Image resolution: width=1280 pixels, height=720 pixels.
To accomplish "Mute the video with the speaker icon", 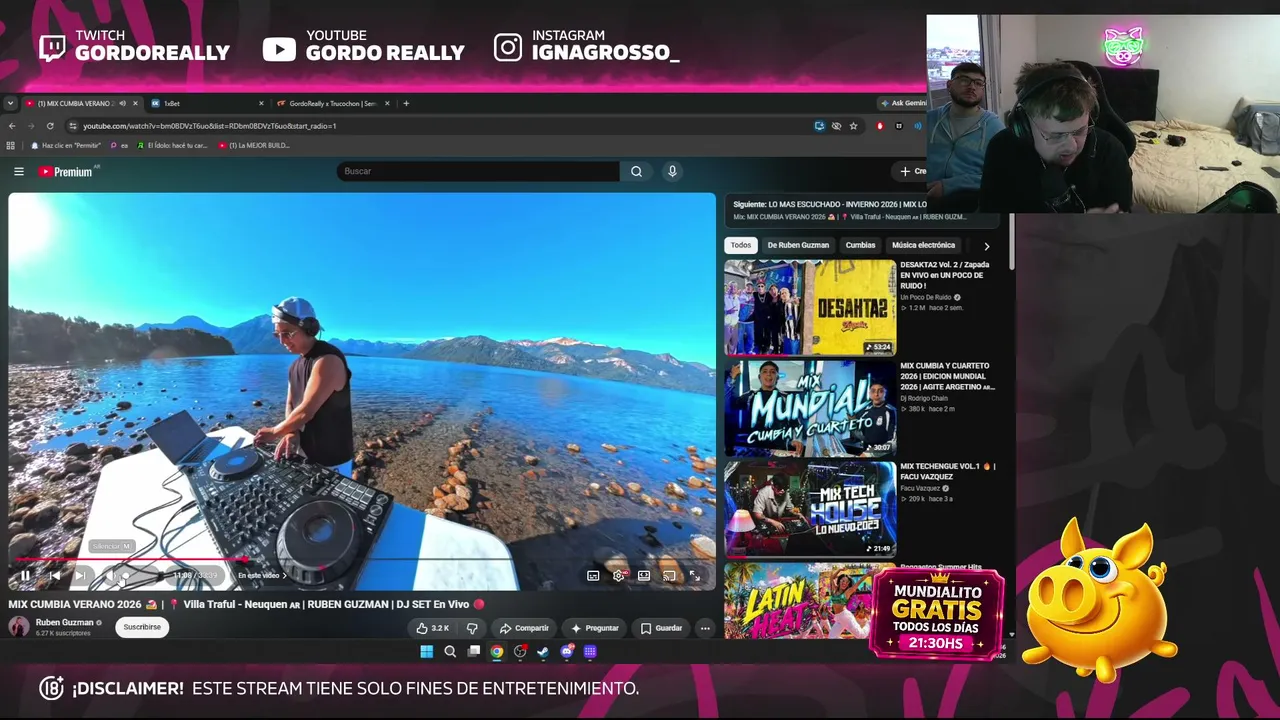I will [110, 575].
